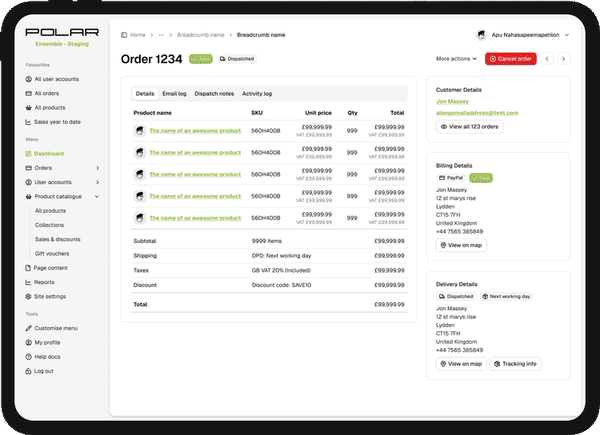Viewport: 600px width, 435px height.
Task: Toggle the sidebar panel icon beside Home
Action: pos(124,35)
